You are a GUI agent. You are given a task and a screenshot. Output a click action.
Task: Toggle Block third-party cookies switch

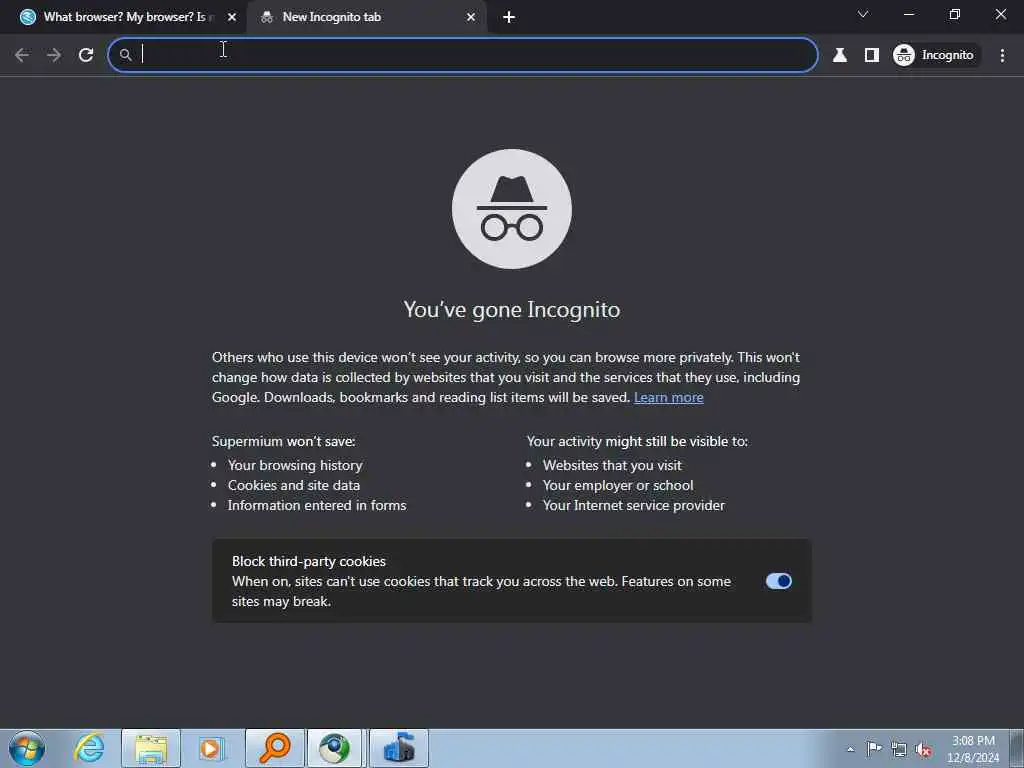[778, 581]
